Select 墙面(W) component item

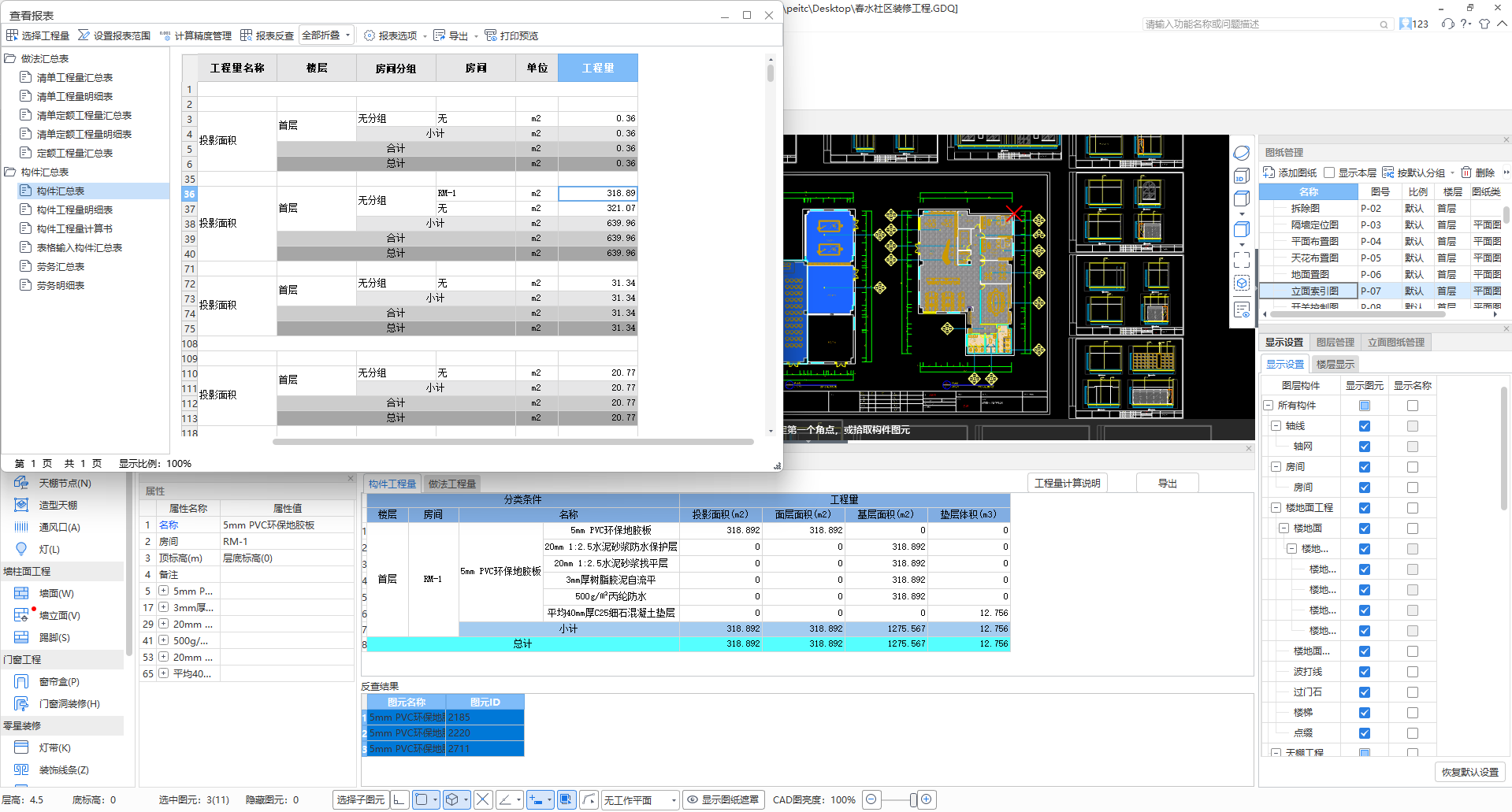56,593
